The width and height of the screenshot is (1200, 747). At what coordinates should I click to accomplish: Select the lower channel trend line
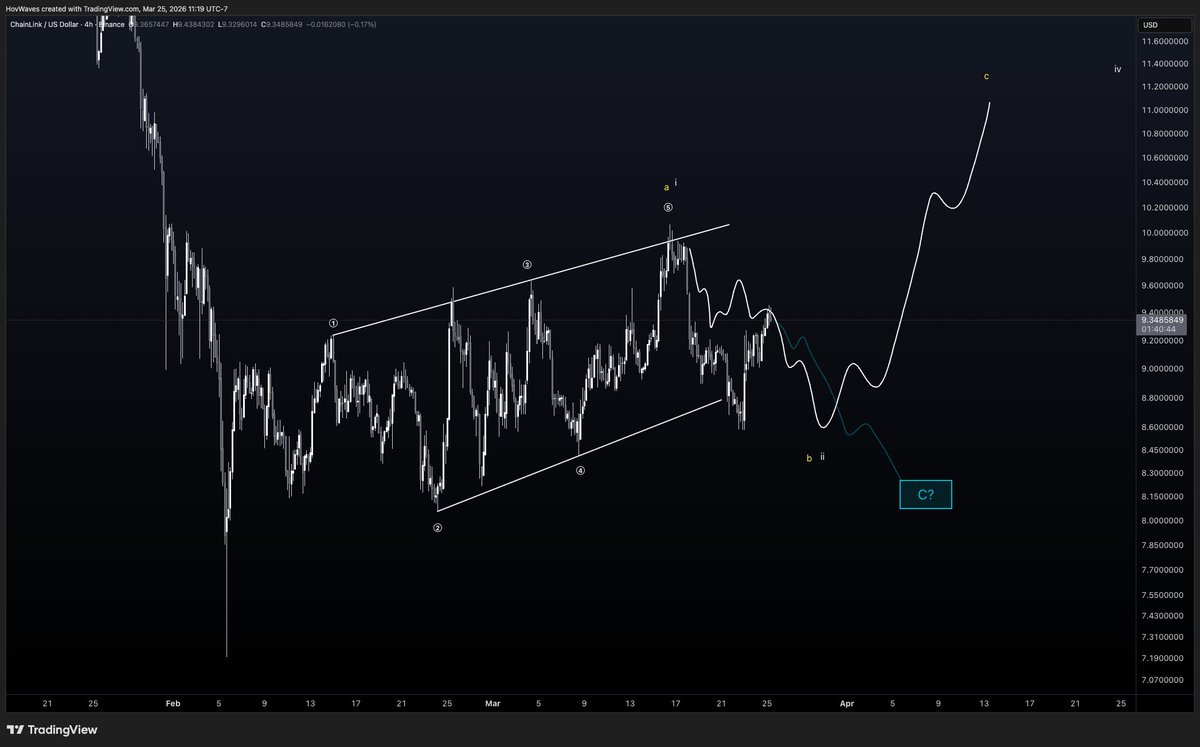click(579, 455)
